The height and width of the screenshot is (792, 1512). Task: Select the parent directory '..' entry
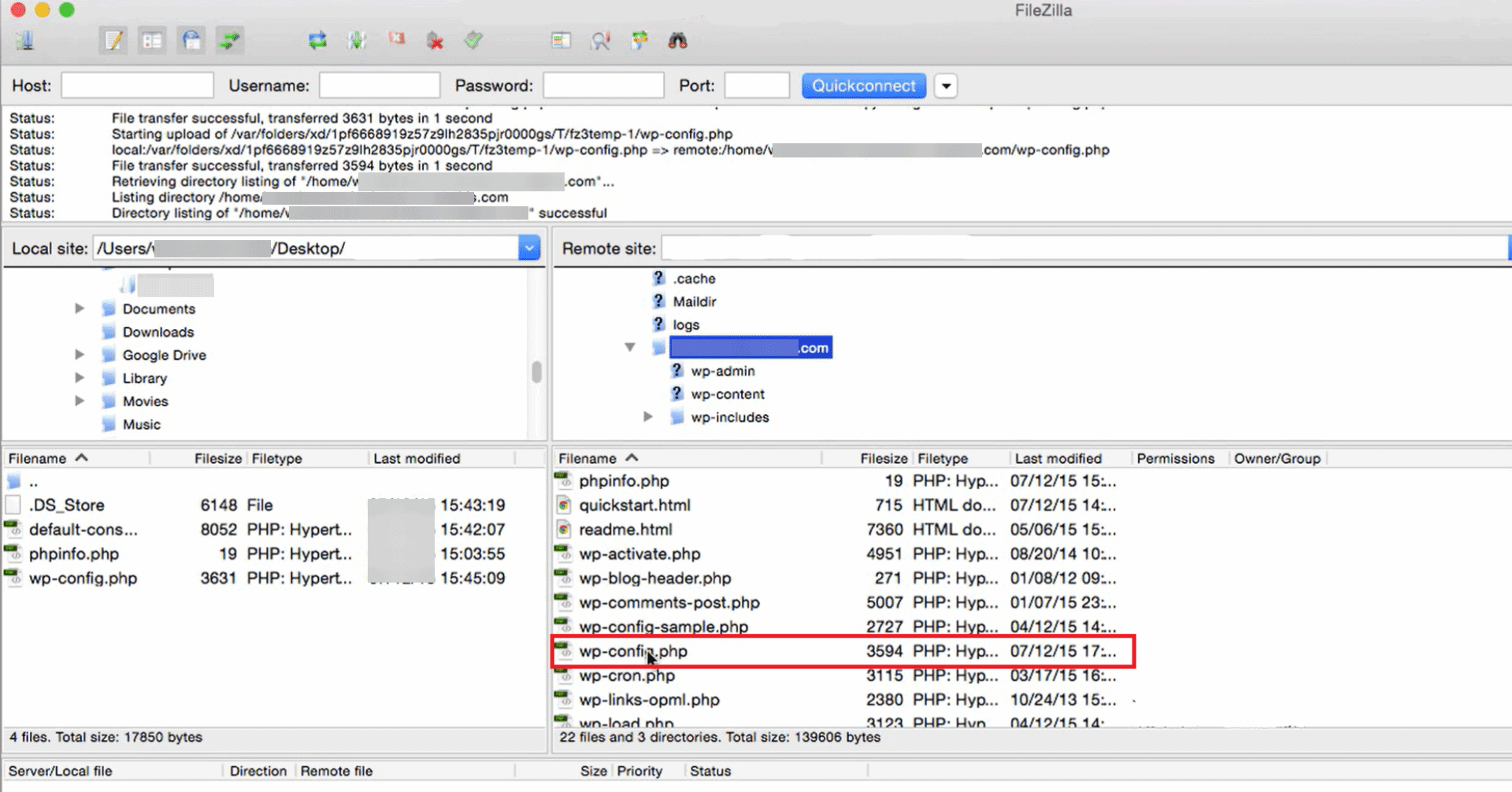coord(34,481)
